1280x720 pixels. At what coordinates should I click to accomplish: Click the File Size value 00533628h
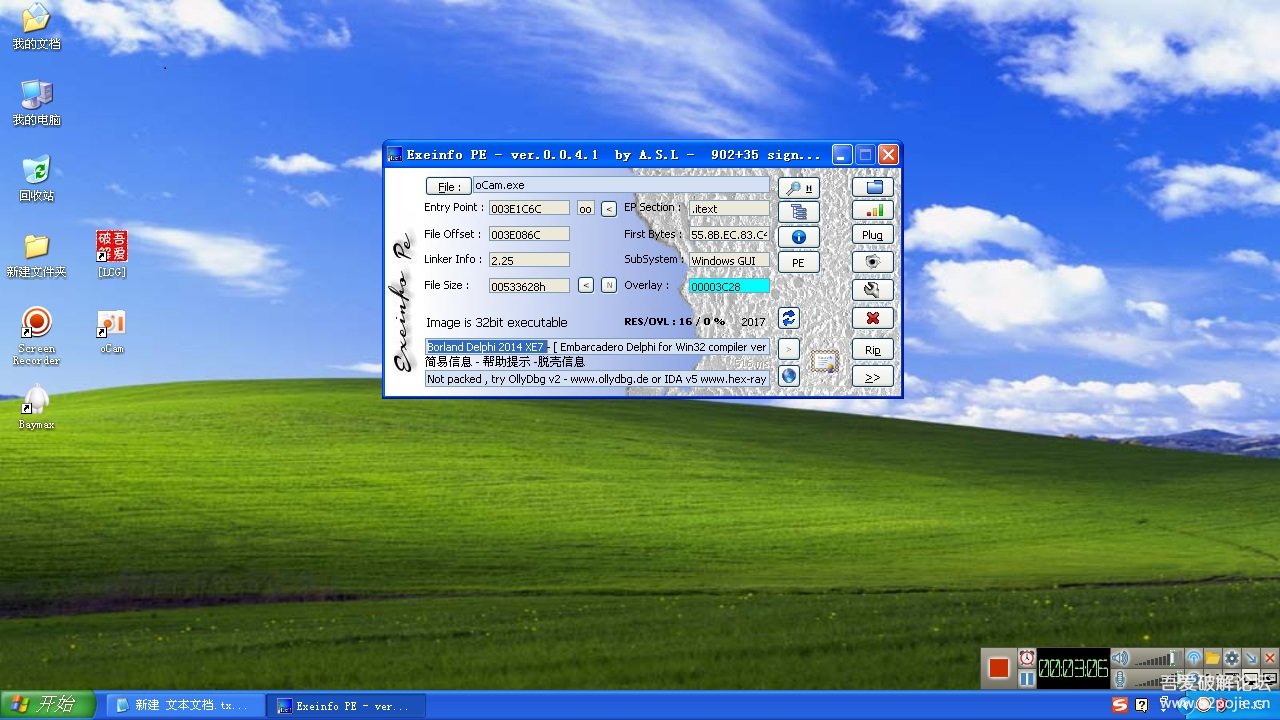(529, 286)
